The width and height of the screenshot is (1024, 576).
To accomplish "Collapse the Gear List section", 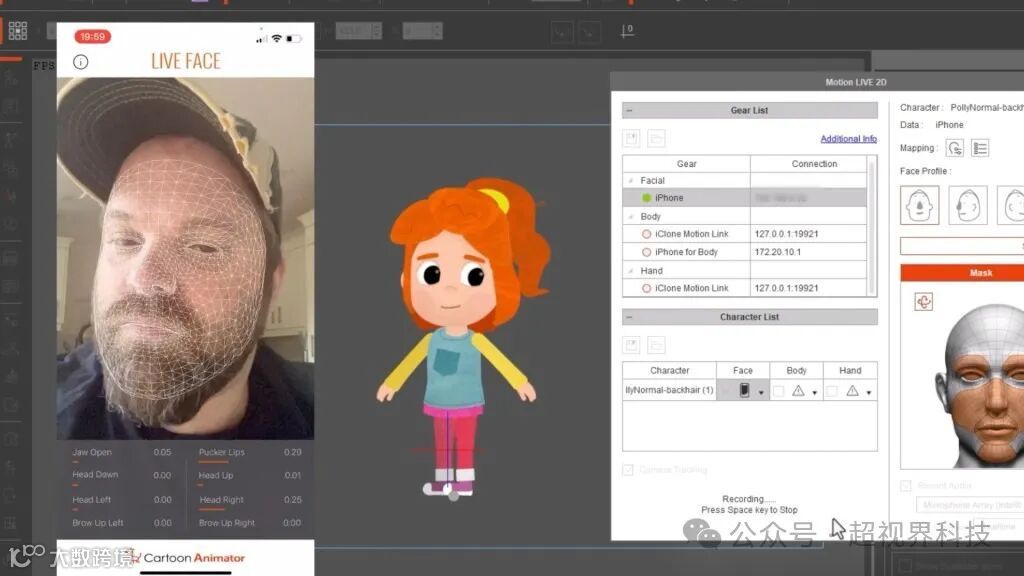I will [630, 110].
